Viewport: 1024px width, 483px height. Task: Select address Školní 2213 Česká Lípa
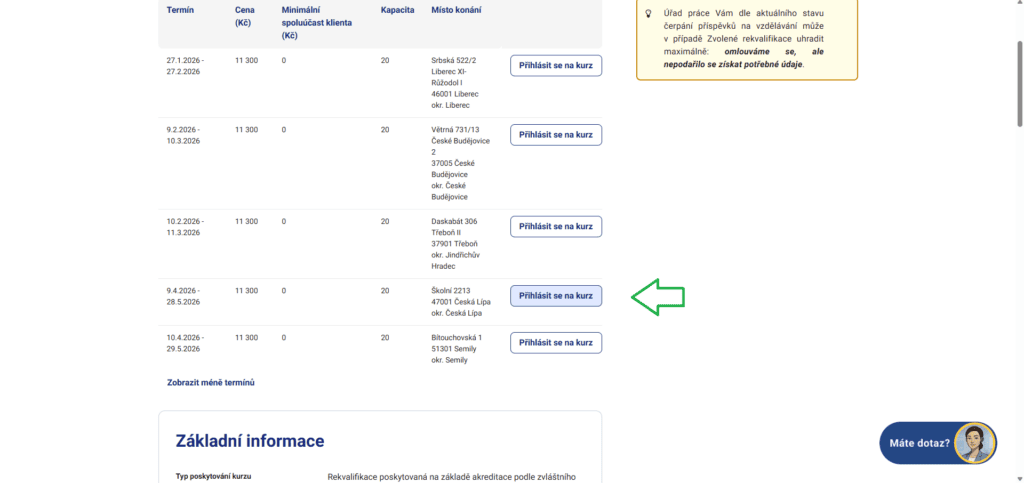tap(460, 302)
